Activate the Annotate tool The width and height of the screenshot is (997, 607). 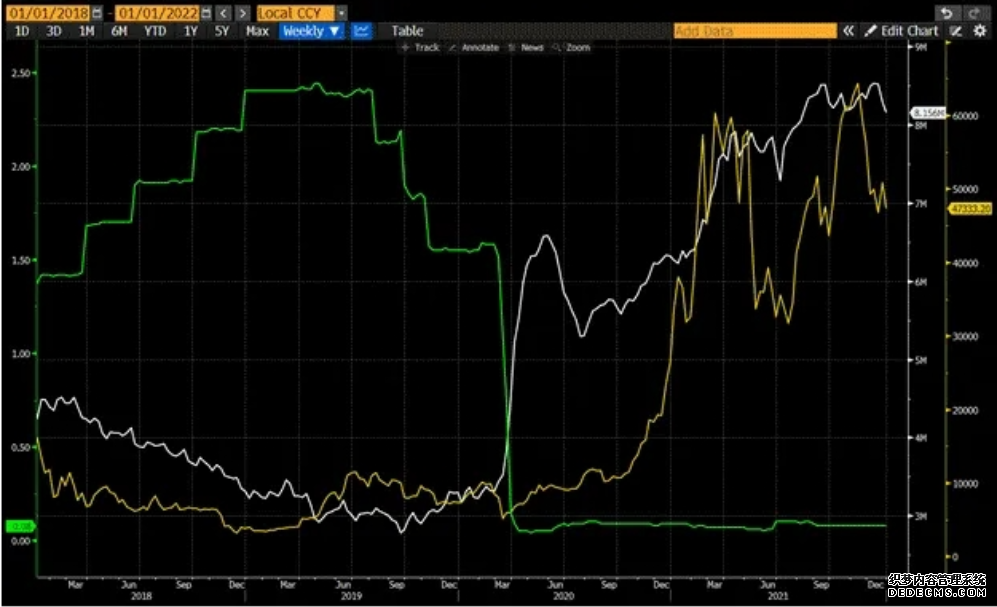(474, 48)
